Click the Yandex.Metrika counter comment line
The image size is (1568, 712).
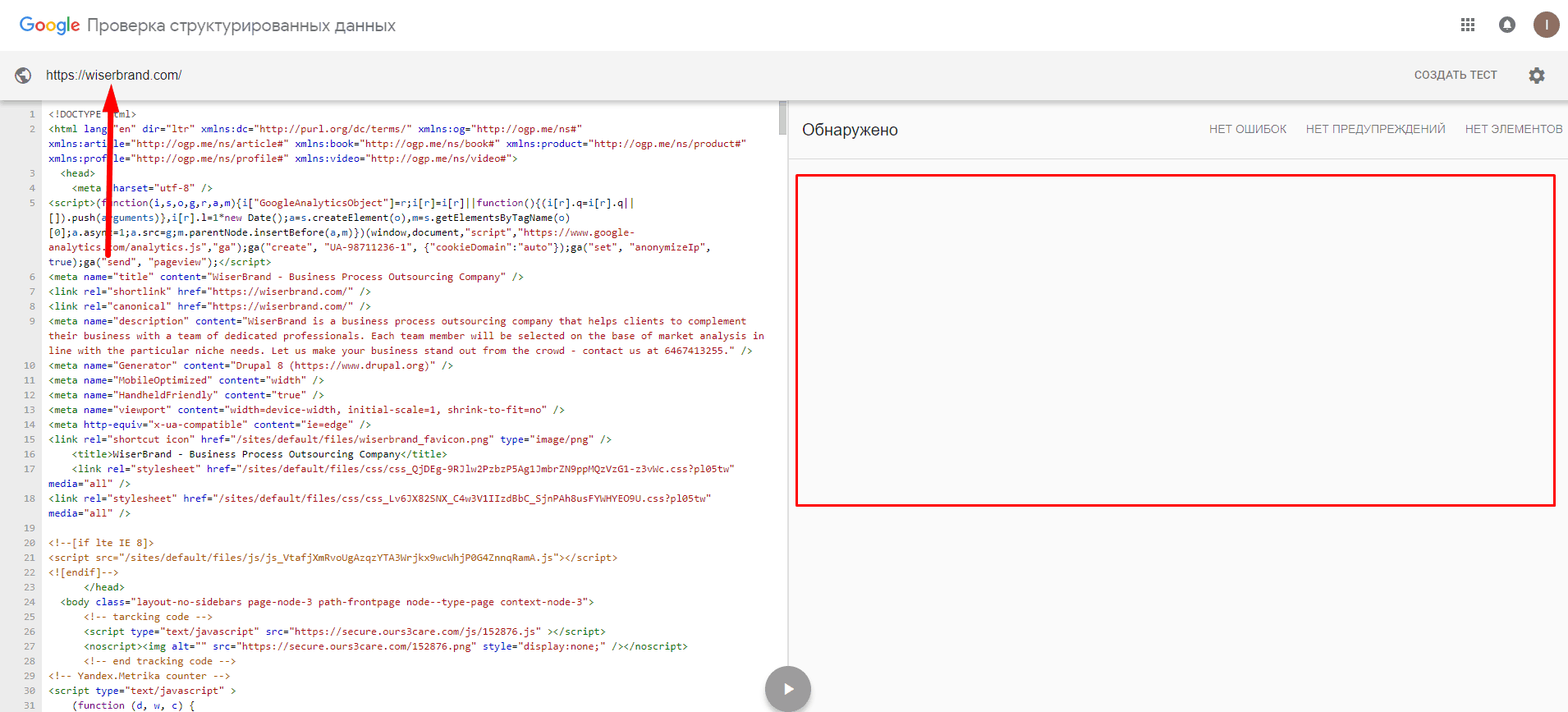pos(140,676)
